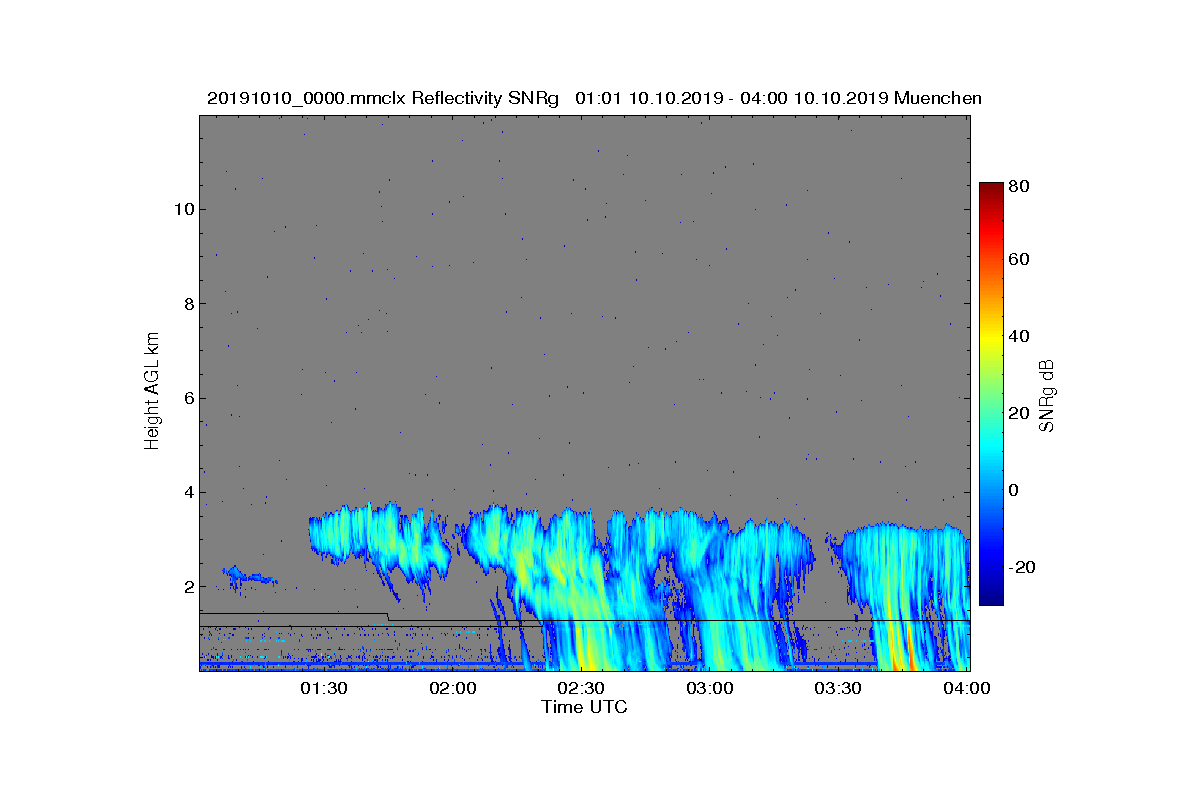Click the height tick label 4
Image resolution: width=1200 pixels, height=800 pixels.
click(188, 492)
